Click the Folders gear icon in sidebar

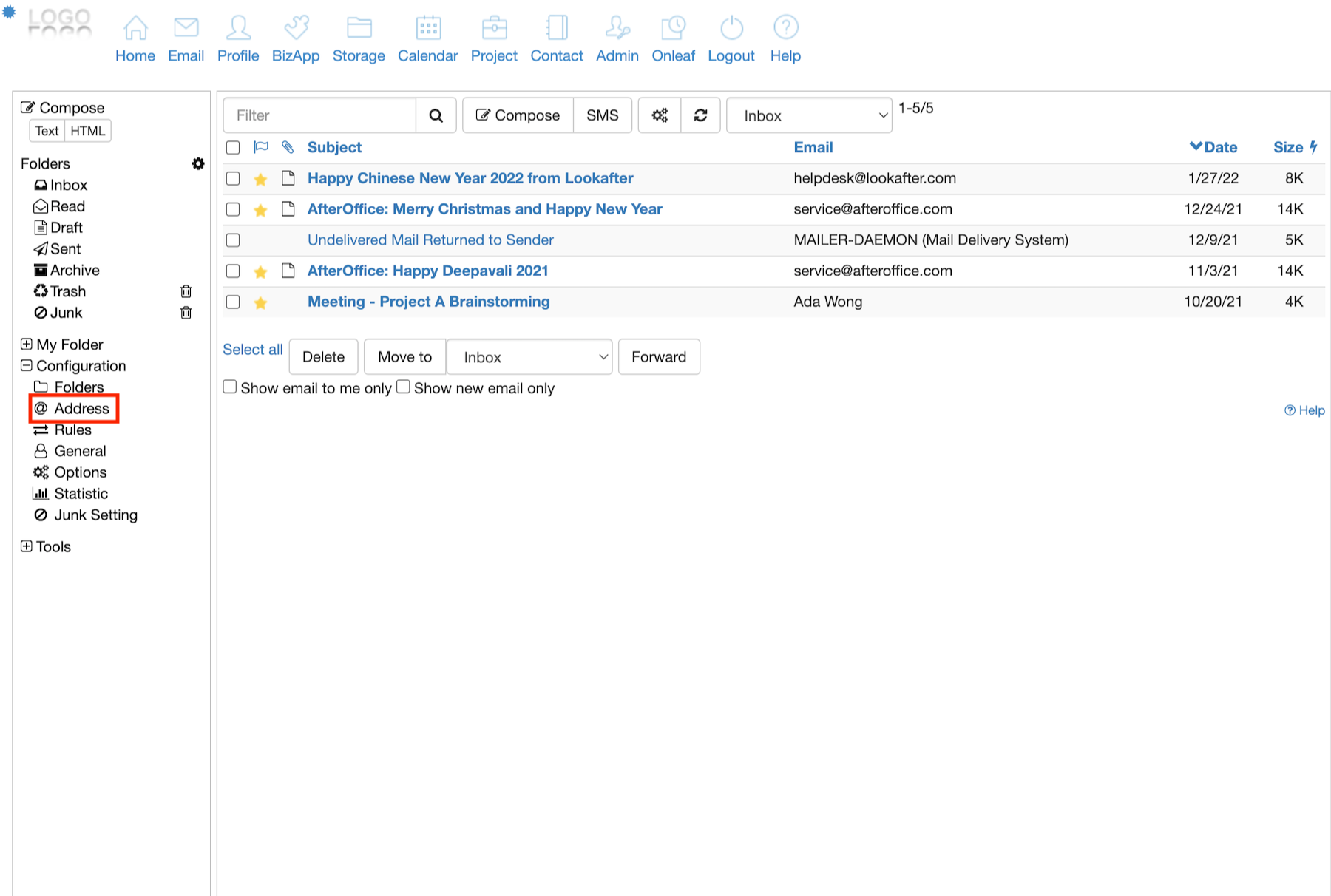click(197, 163)
